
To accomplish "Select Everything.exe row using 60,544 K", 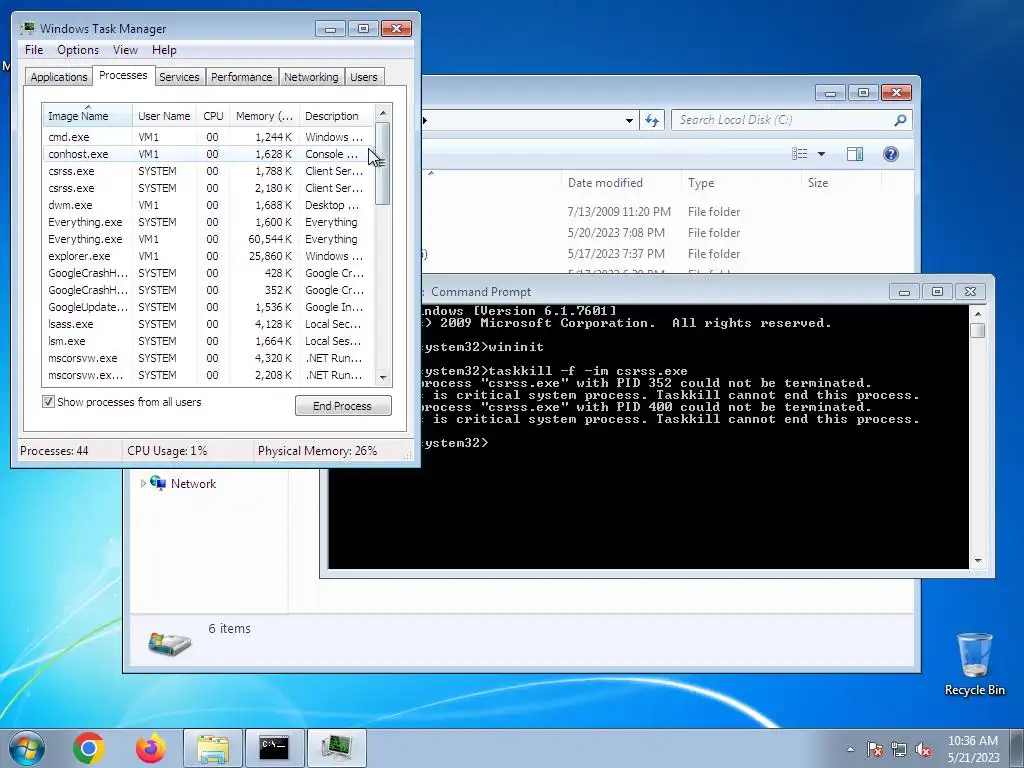I will (208, 239).
